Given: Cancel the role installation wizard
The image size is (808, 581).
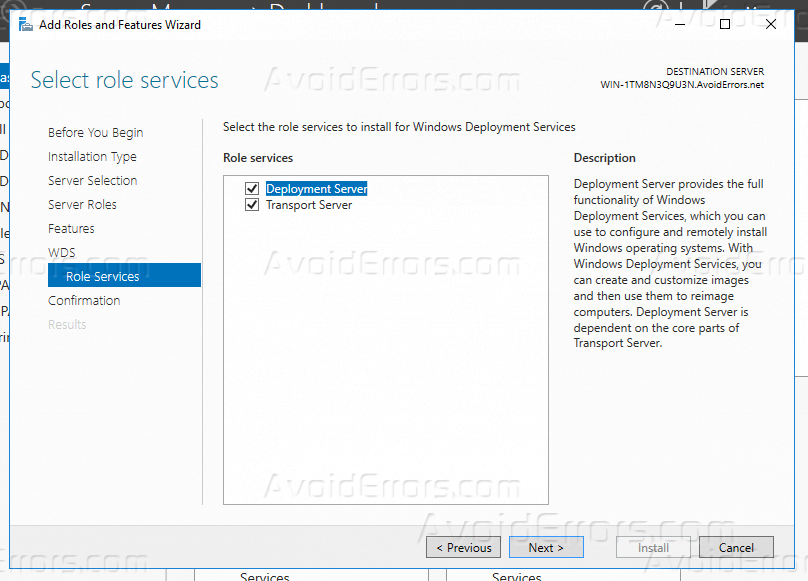Looking at the screenshot, I should tap(736, 548).
